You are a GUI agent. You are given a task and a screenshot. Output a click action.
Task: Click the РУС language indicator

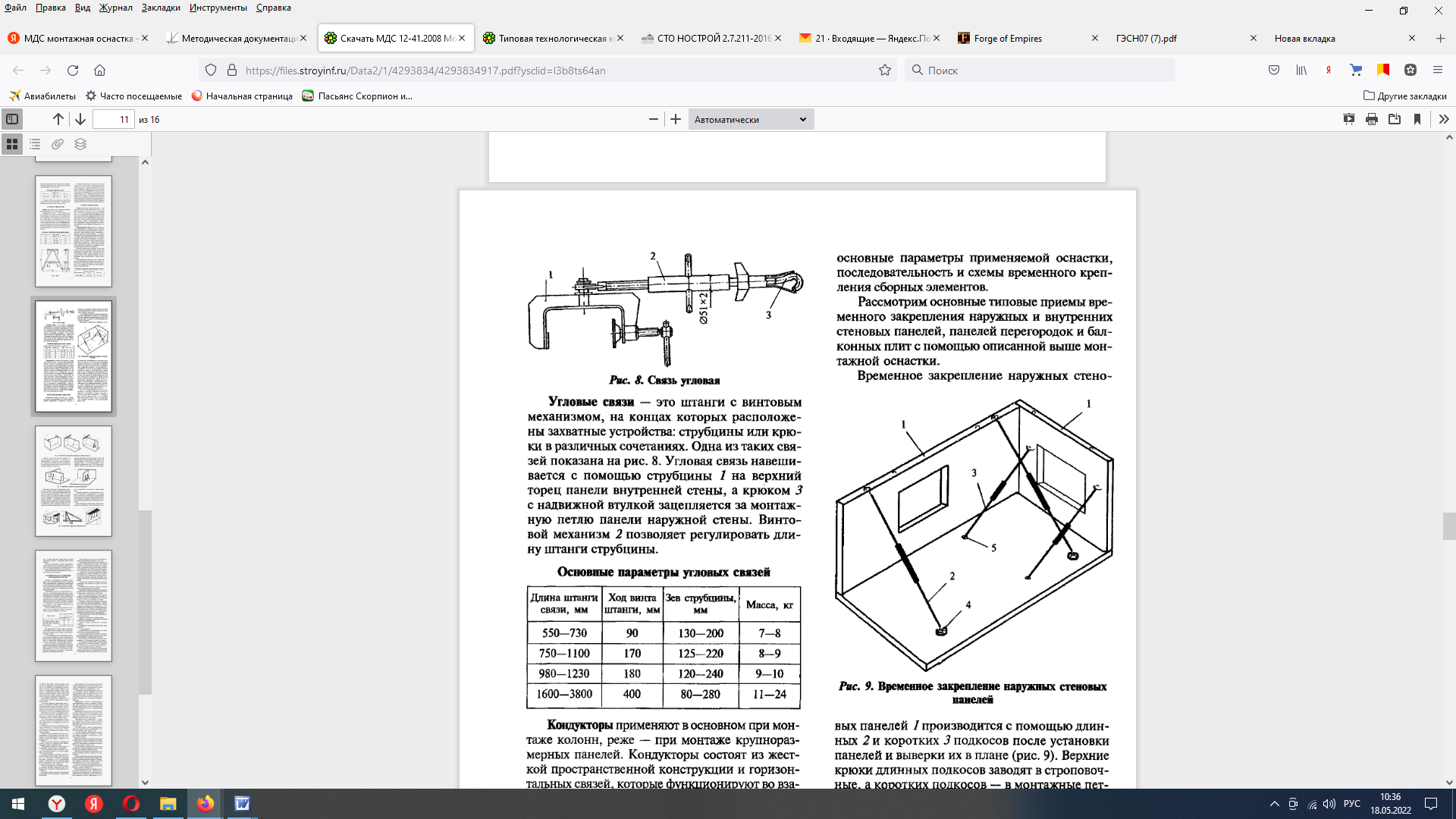point(1351,804)
